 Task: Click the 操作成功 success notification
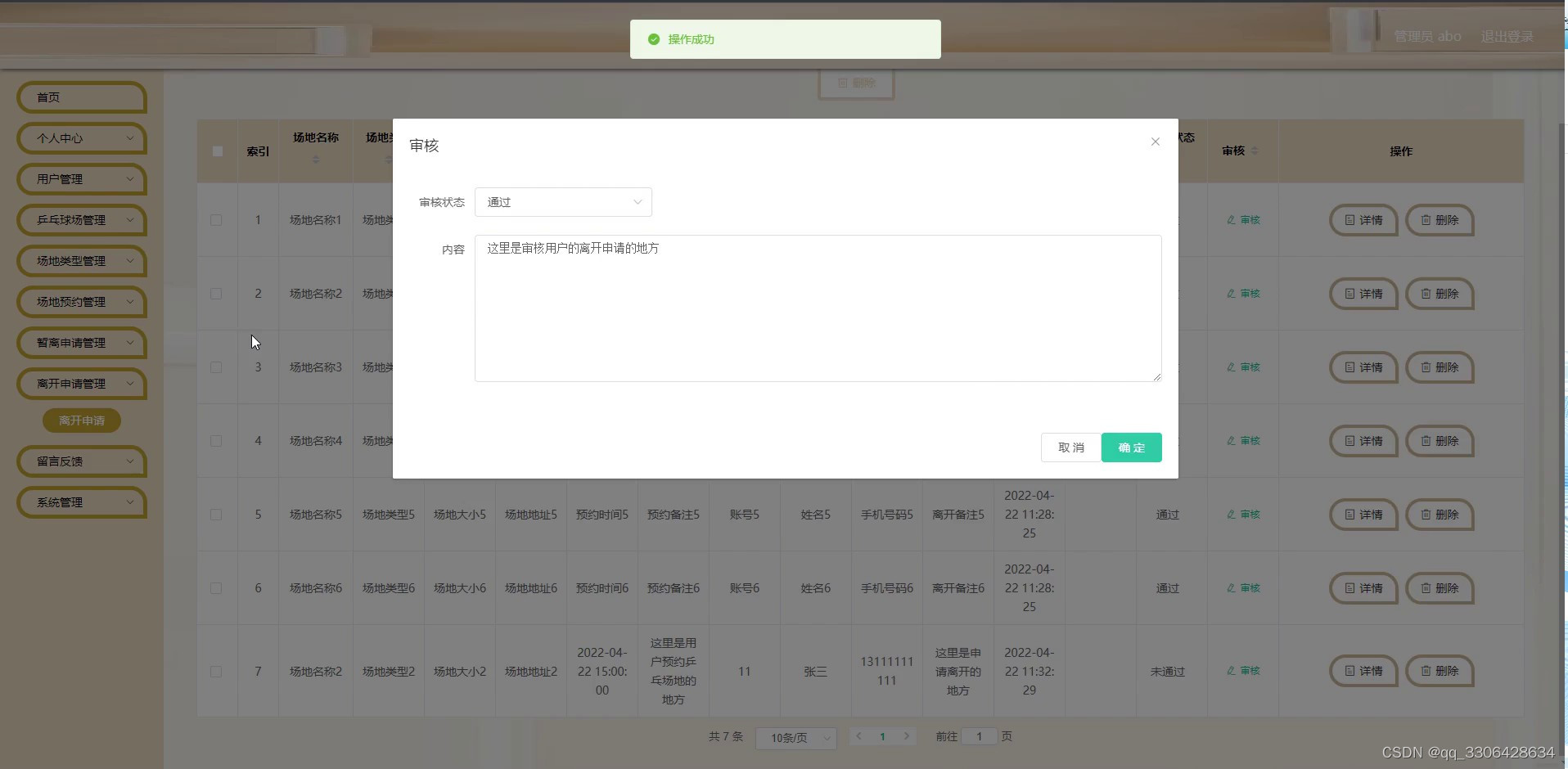point(786,39)
